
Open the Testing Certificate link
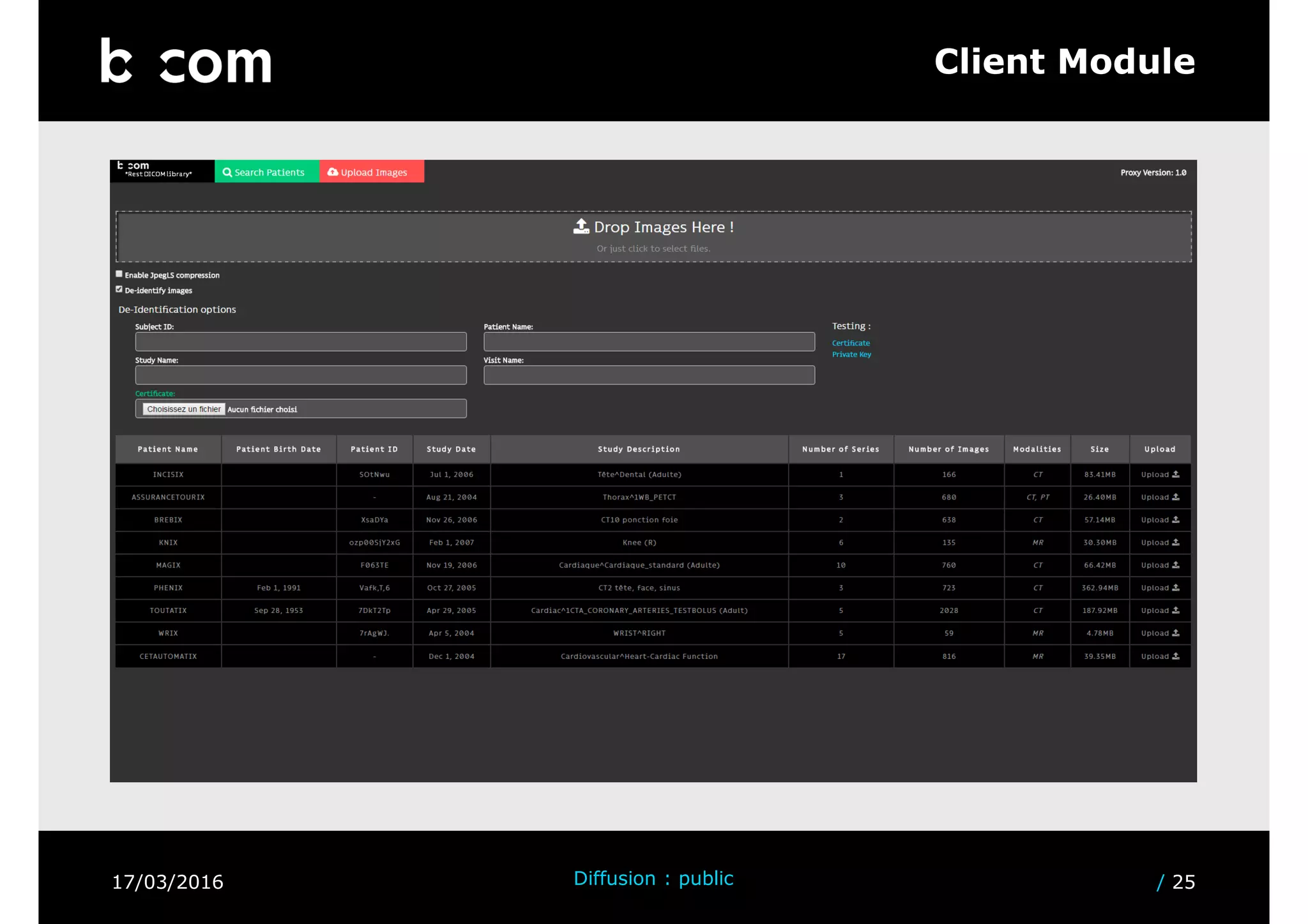point(850,343)
